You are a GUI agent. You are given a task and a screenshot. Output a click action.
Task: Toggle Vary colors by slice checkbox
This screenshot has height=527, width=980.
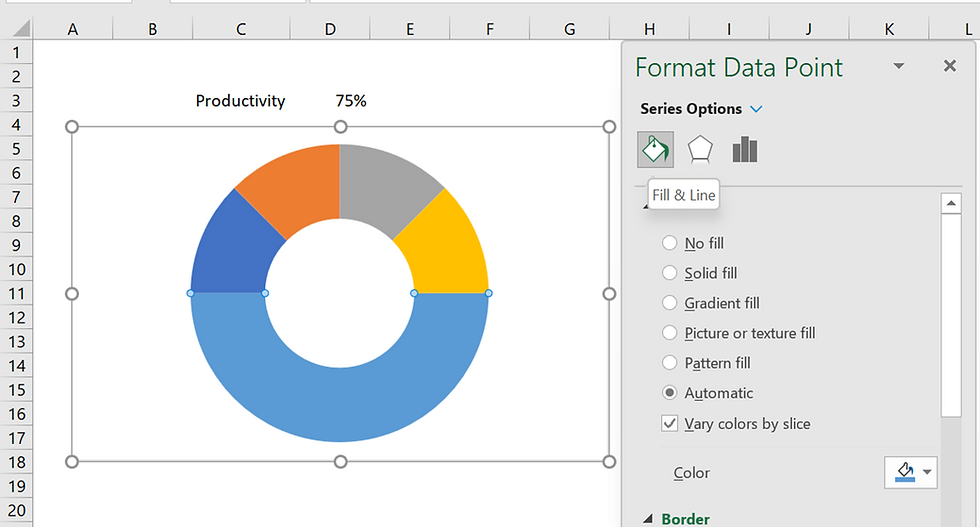click(x=670, y=424)
